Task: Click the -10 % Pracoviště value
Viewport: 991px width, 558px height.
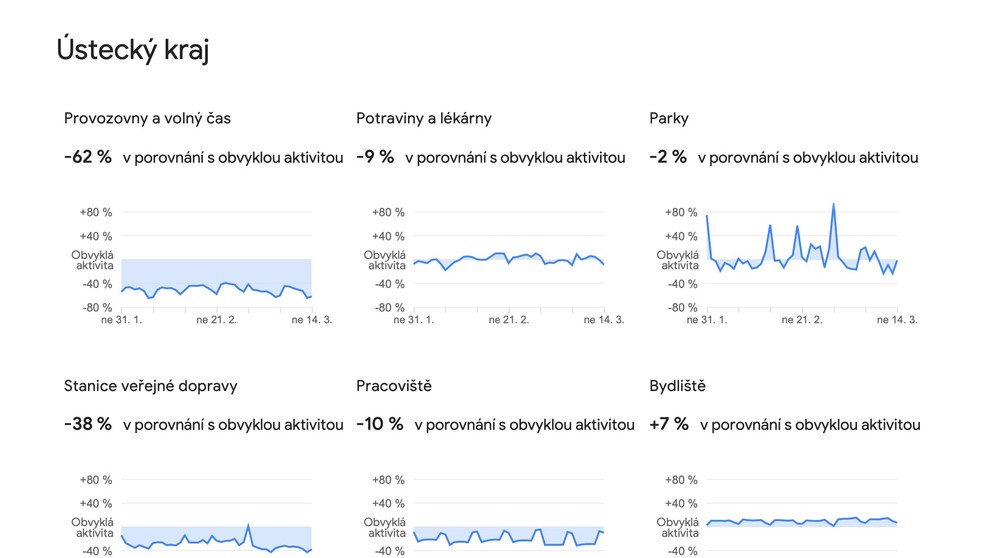Action: click(x=380, y=424)
